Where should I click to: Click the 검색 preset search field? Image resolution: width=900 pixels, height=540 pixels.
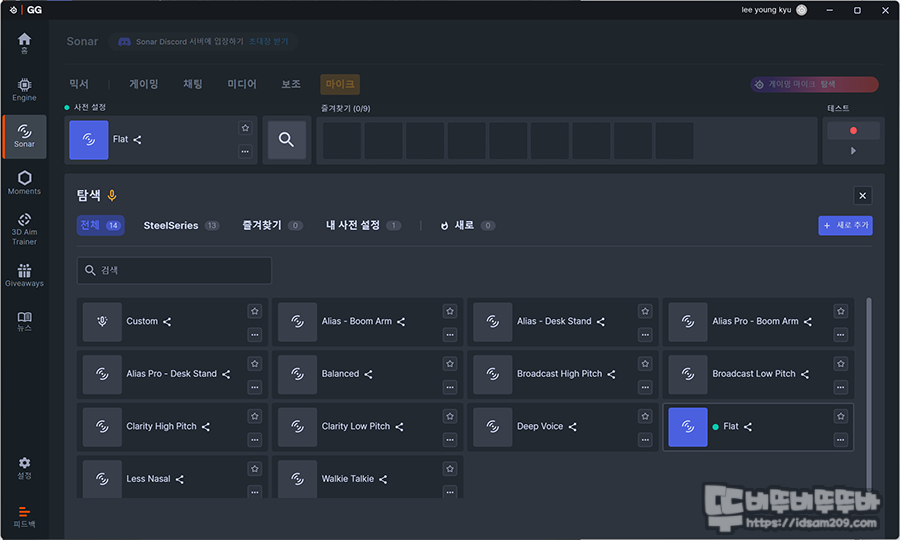coord(174,270)
